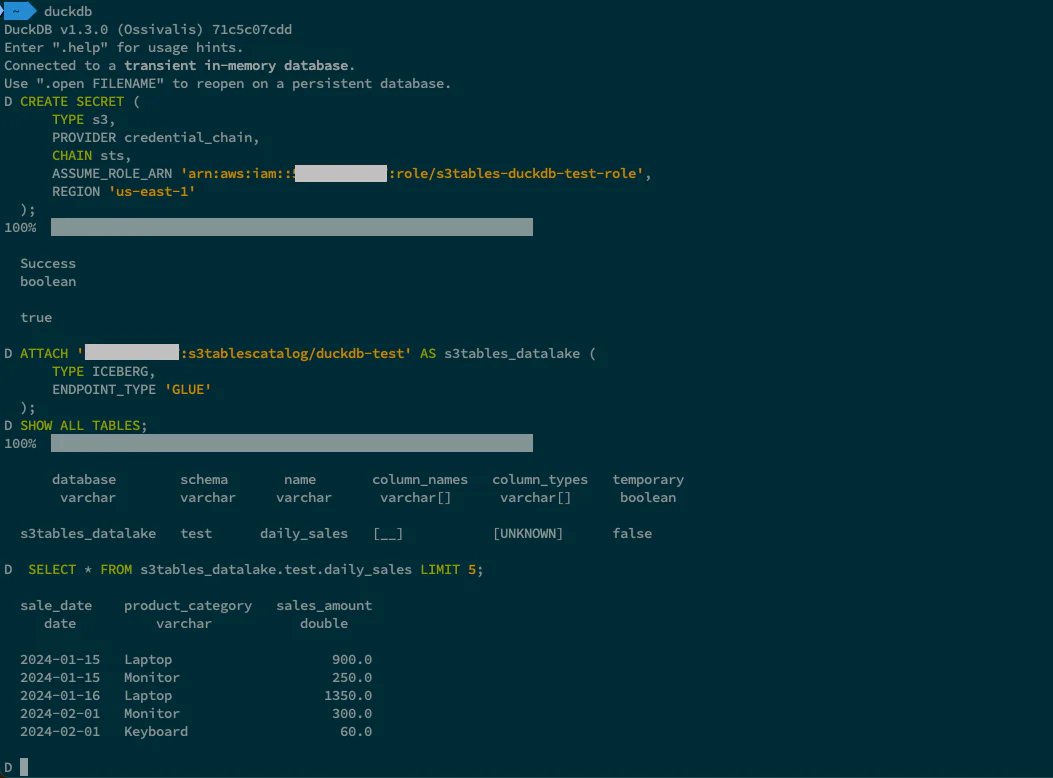Click the 'false' temporary cell
The image size is (1053, 778).
click(x=632, y=534)
